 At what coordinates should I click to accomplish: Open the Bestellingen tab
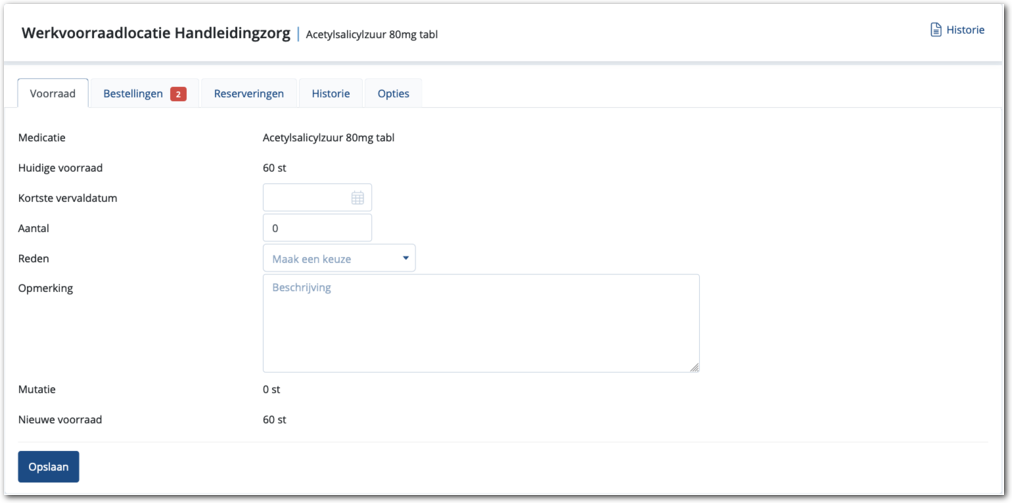click(x=133, y=94)
